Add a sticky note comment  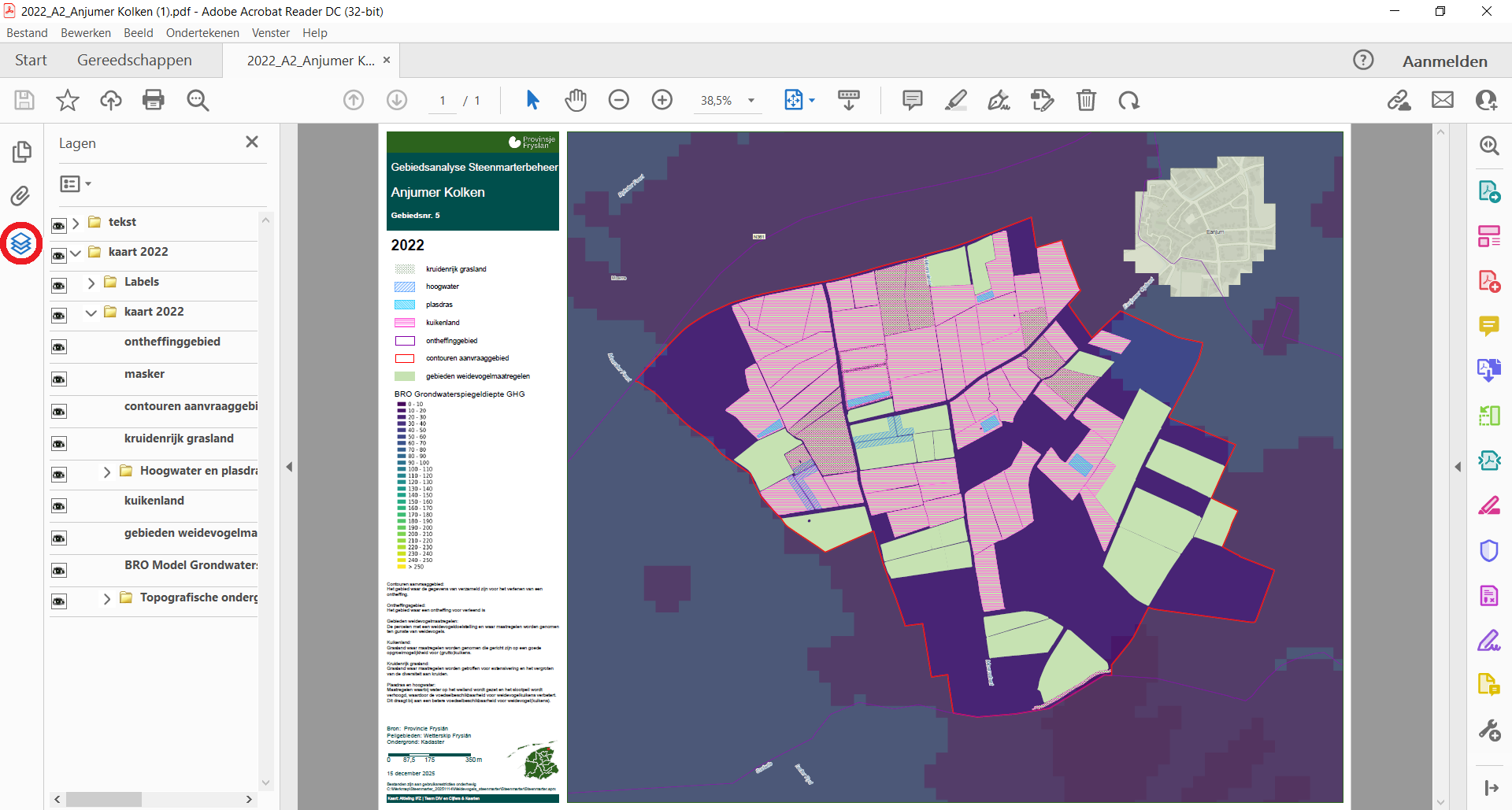(x=912, y=100)
